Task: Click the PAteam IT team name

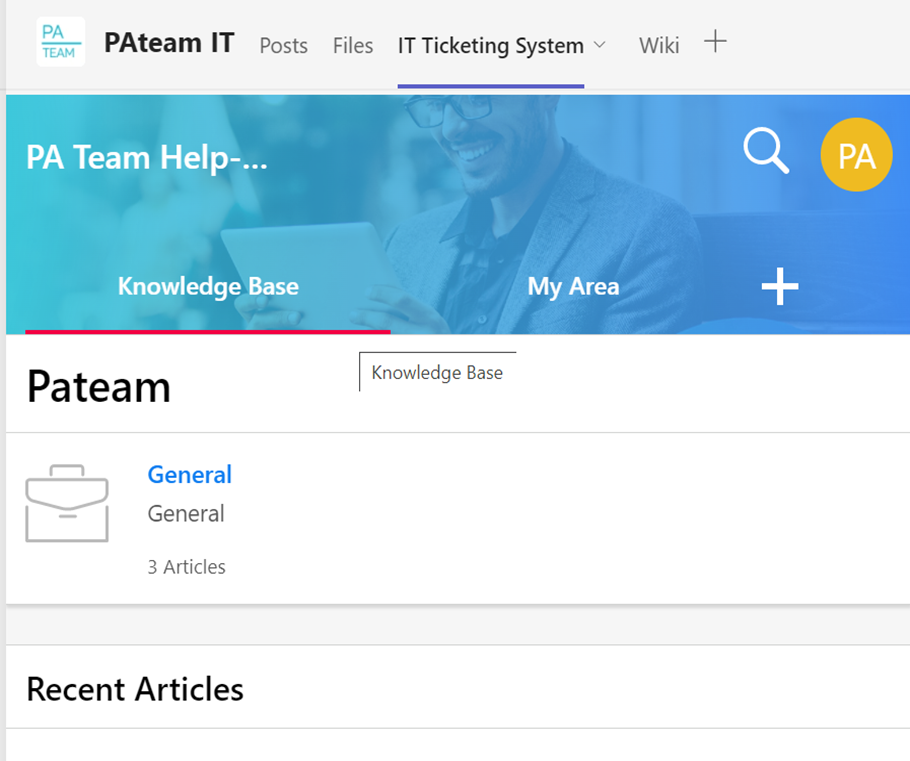Action: (169, 43)
